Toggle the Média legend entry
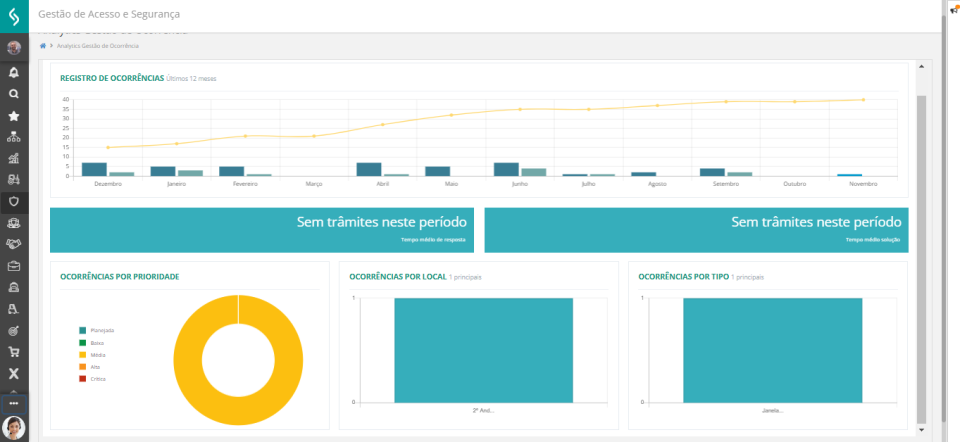Screen dimensions: 960x442 97,355
